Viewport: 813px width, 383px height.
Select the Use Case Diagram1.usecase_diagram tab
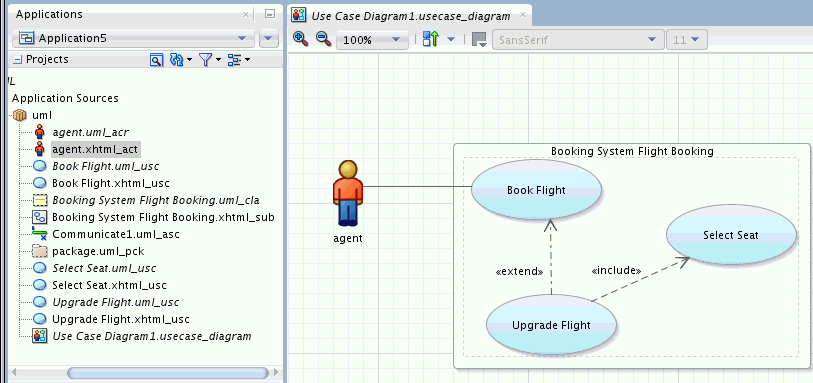click(411, 16)
